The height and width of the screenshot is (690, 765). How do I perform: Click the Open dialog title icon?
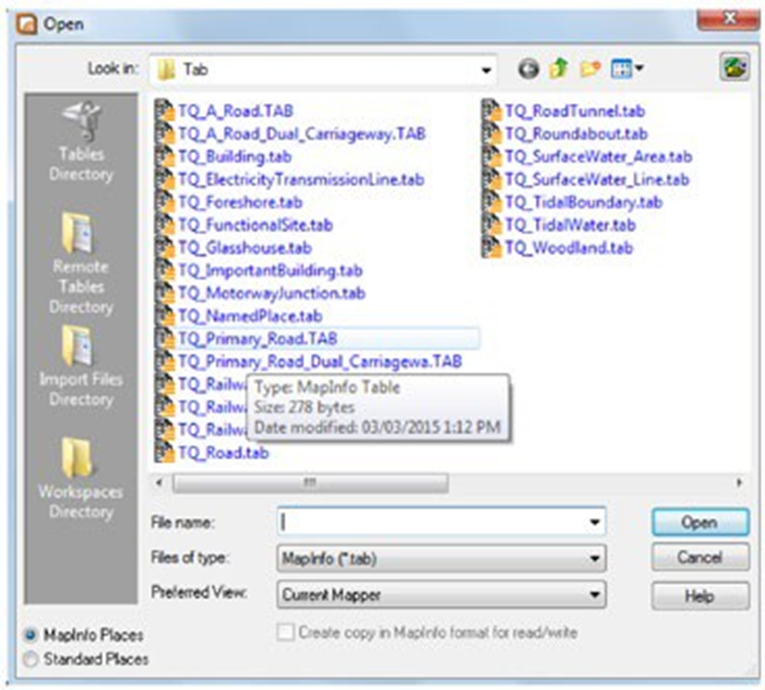coord(27,23)
